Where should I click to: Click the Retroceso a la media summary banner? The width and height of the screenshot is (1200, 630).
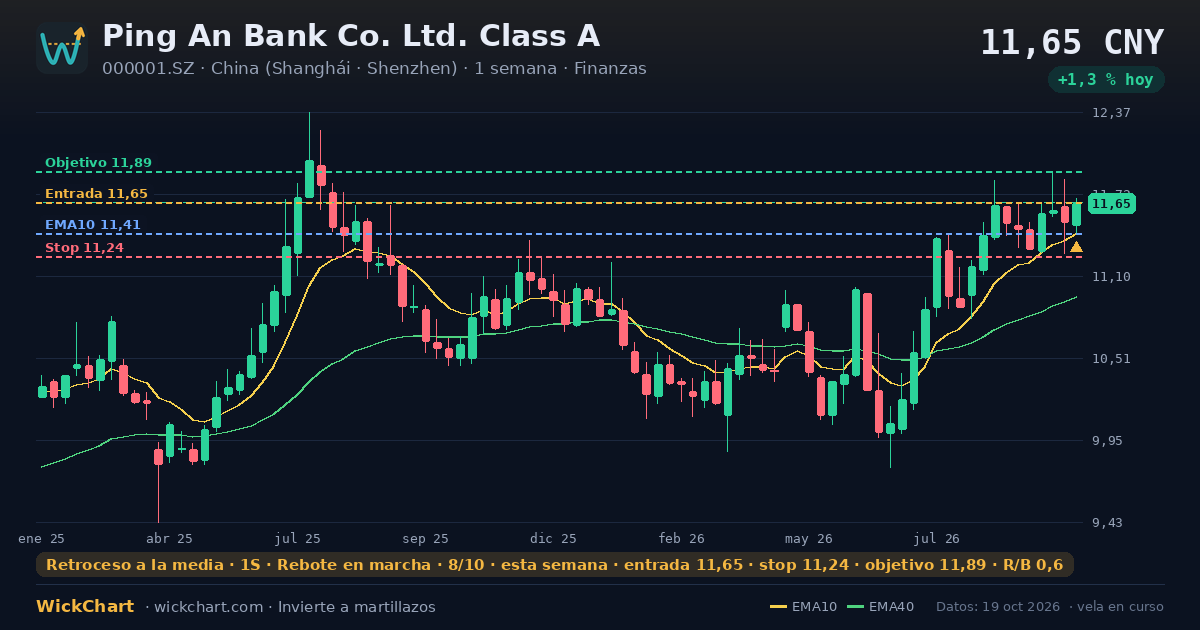pyautogui.click(x=555, y=565)
